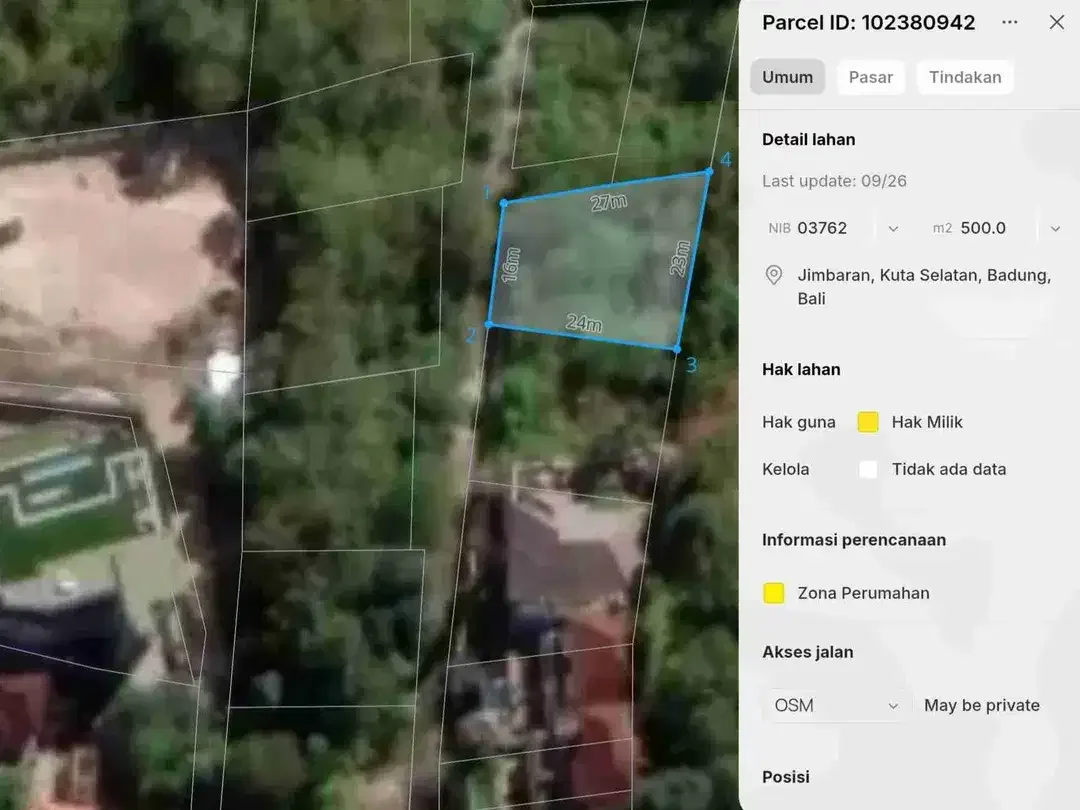Image resolution: width=1080 pixels, height=810 pixels.
Task: Select corner point 3 of the parcel
Action: [677, 350]
